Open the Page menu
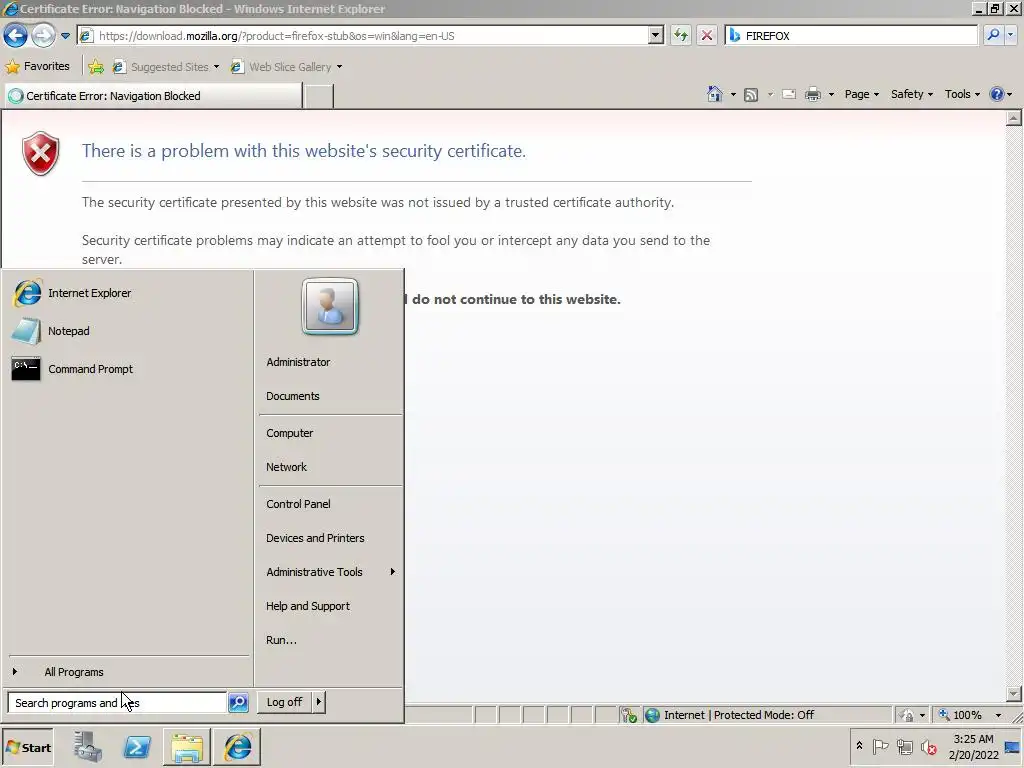 (861, 94)
